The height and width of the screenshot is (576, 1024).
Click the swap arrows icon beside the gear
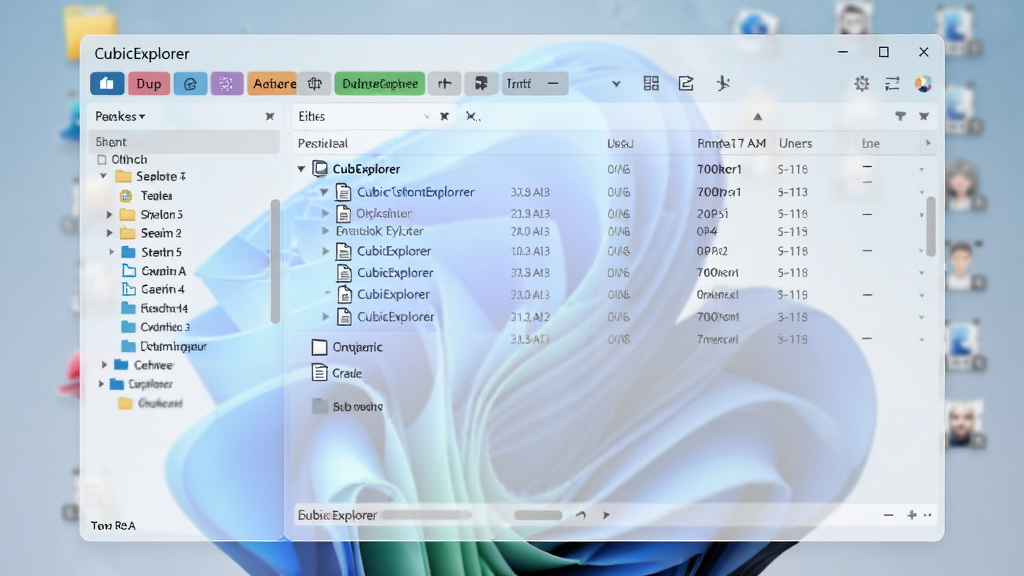point(892,84)
